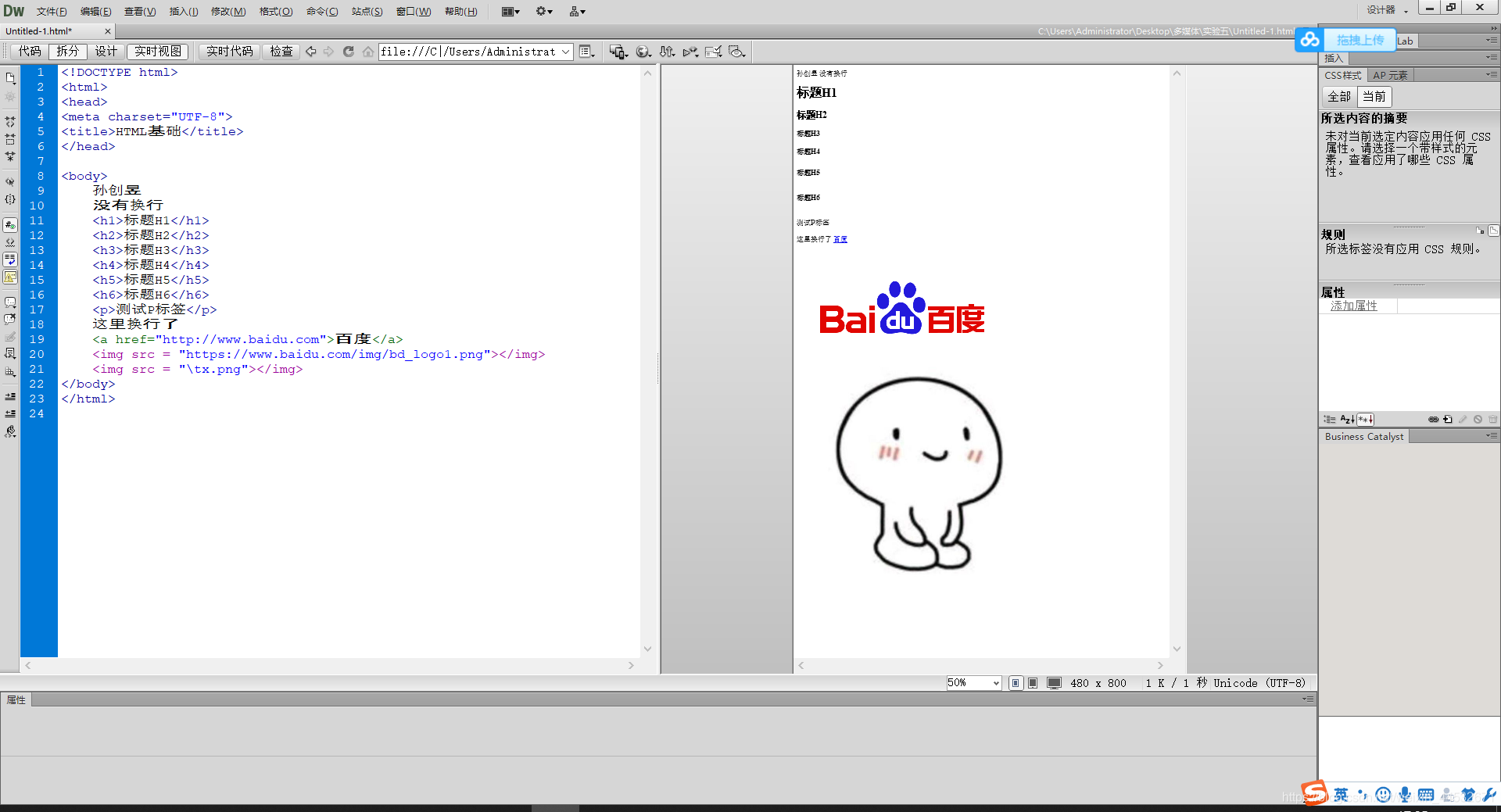Toggle 实时代码 live code
The image size is (1501, 812).
[x=229, y=52]
